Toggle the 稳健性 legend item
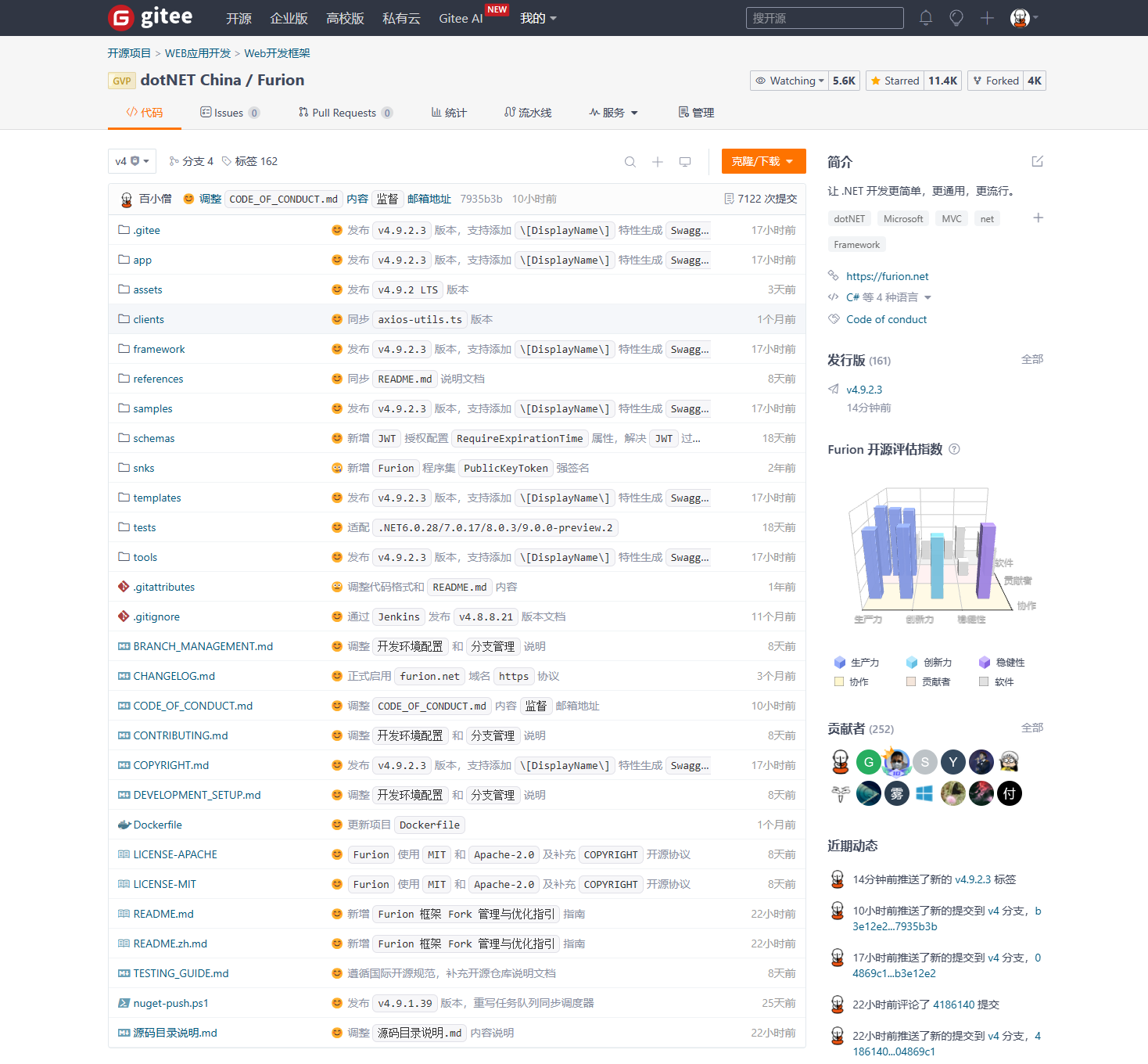Viewport: 1148px width, 1064px height. tap(1002, 662)
